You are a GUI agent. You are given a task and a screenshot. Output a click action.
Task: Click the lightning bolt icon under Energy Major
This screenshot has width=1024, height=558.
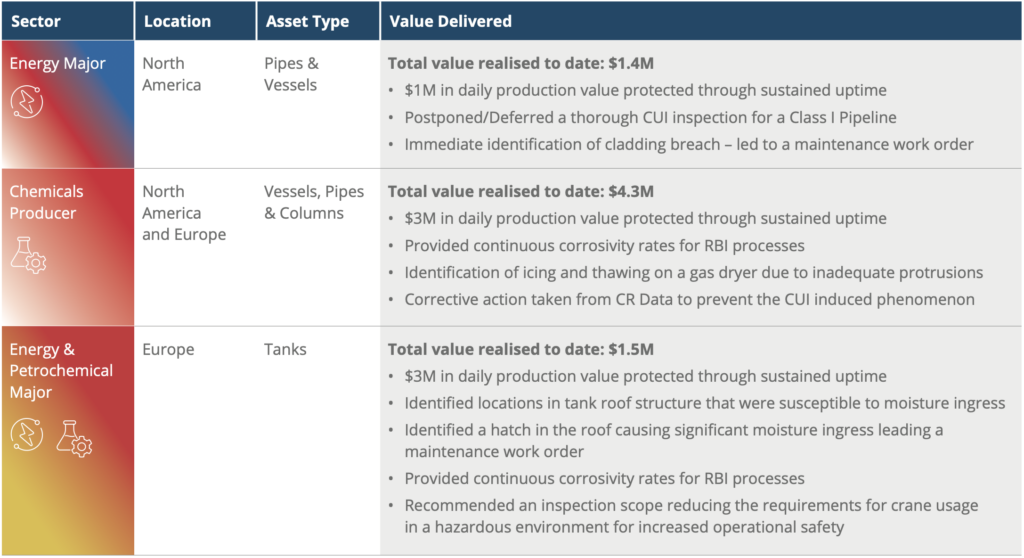coord(27,102)
